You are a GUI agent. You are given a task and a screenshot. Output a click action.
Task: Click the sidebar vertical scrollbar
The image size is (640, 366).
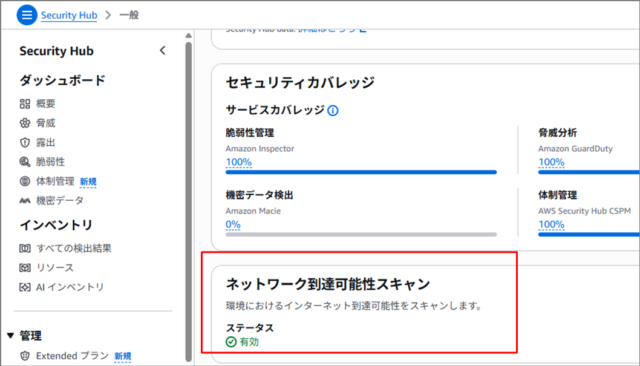tap(188, 202)
